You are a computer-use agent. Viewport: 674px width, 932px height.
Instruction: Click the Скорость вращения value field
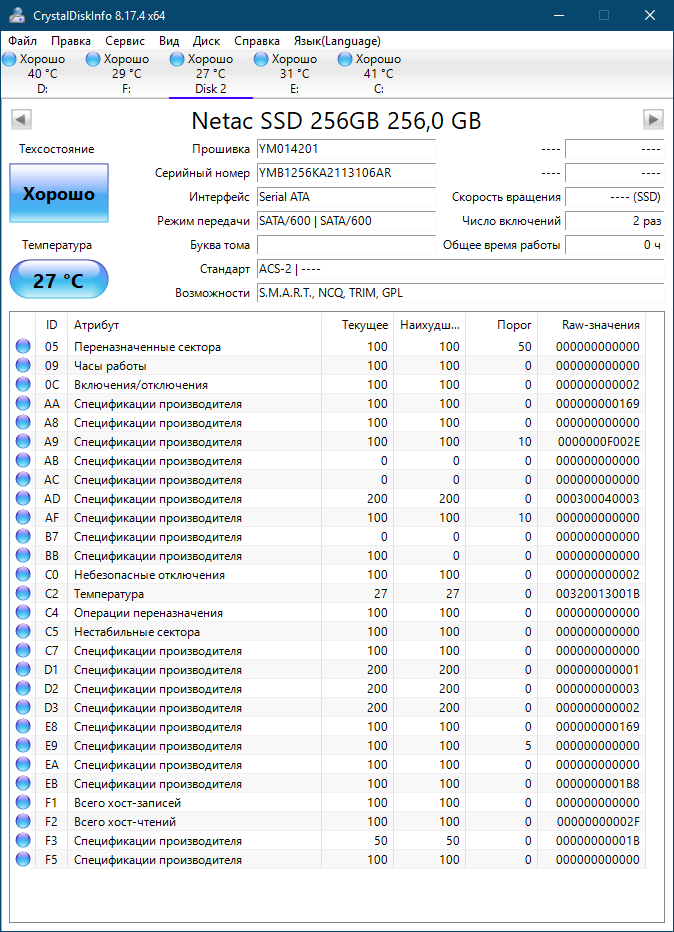pyautogui.click(x=615, y=197)
